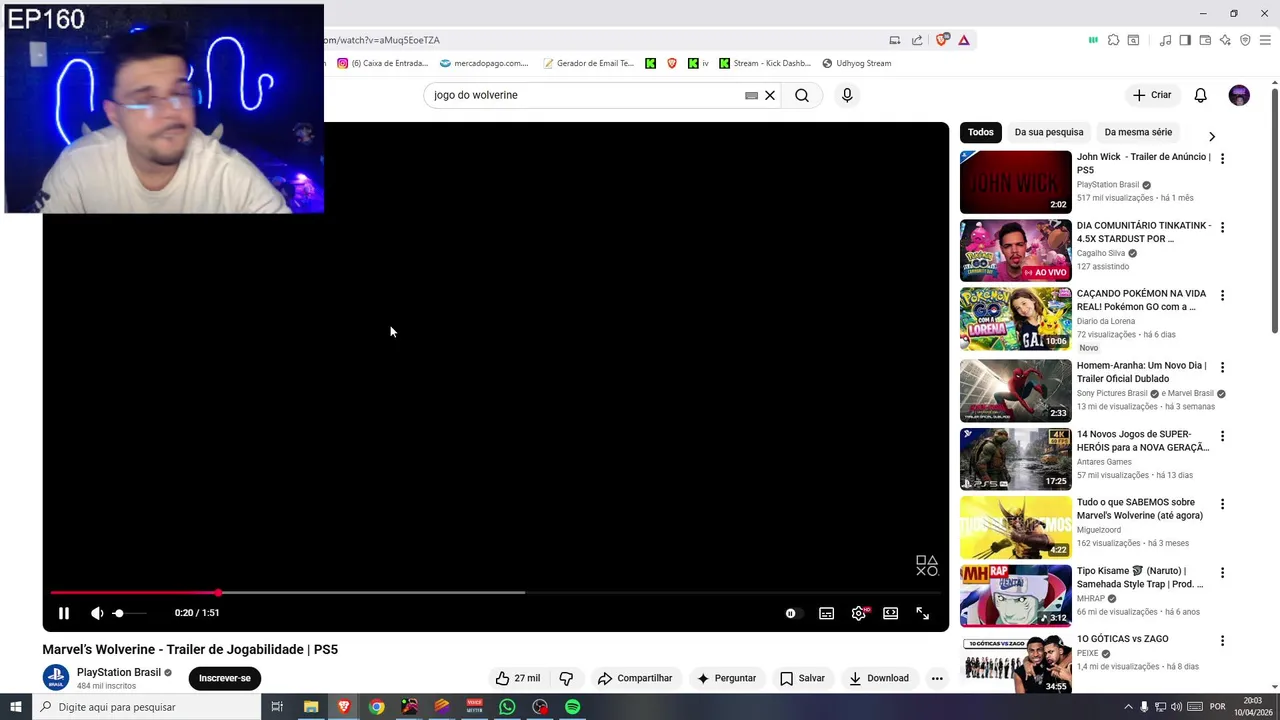This screenshot has height=720, width=1280.
Task: Open the mercadopago.com bookmark
Action: click(x=483, y=63)
